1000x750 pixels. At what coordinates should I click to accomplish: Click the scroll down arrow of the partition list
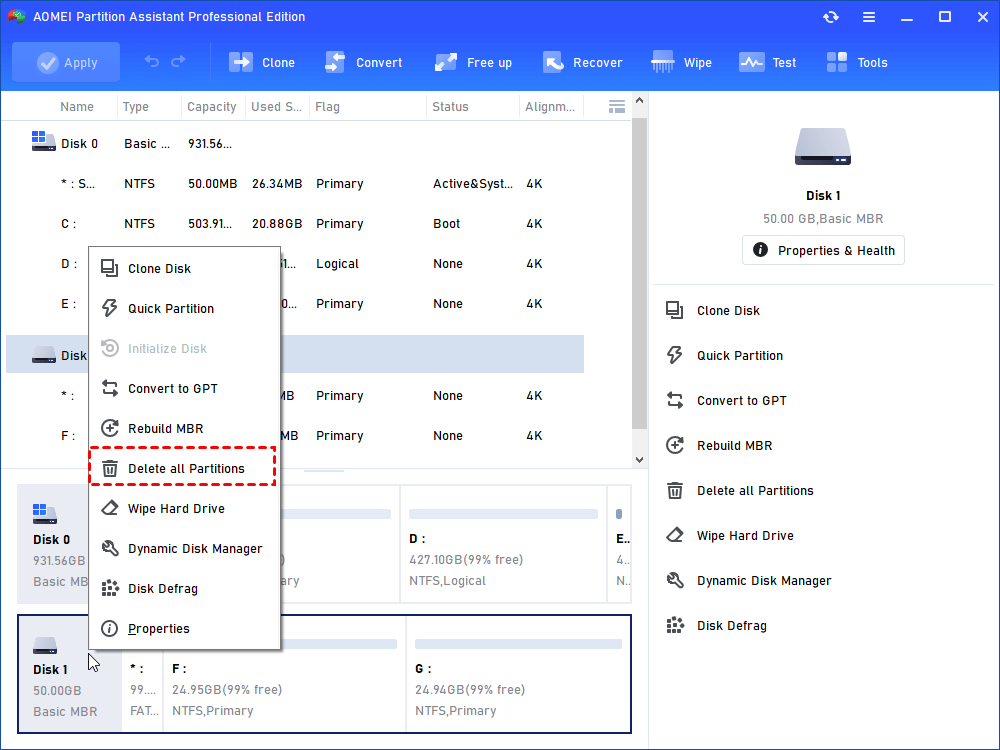tap(639, 459)
